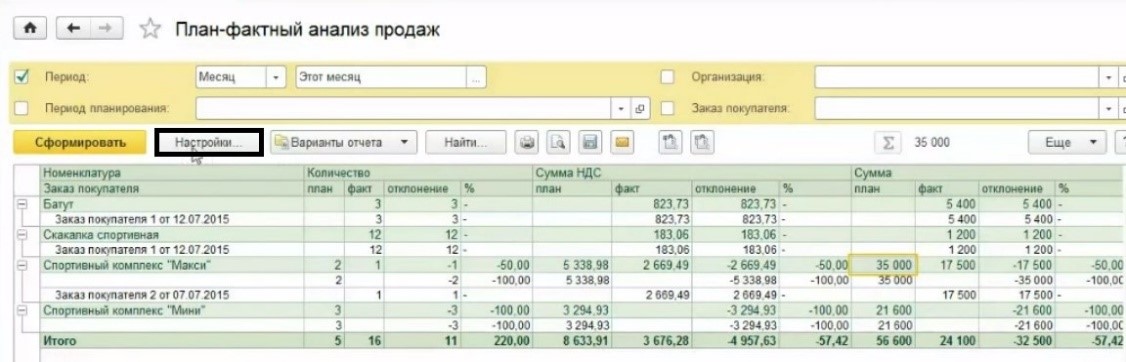Click the Этот месяц period field
This screenshot has width=1126, height=362.
[x=381, y=77]
